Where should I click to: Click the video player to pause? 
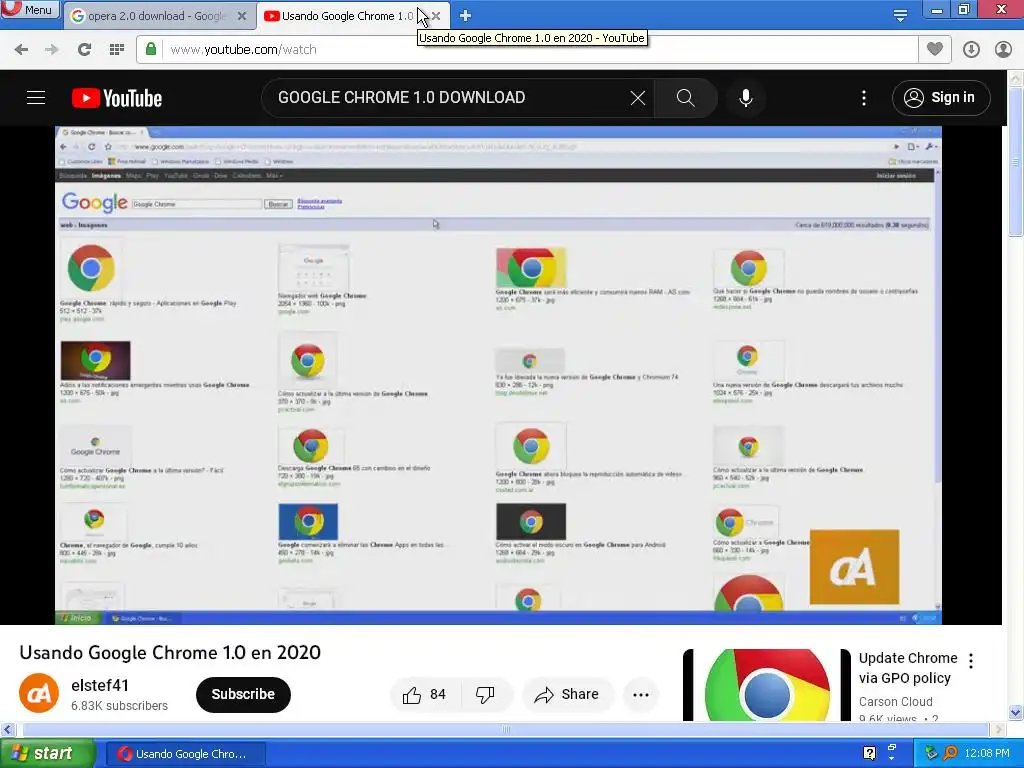pos(498,375)
